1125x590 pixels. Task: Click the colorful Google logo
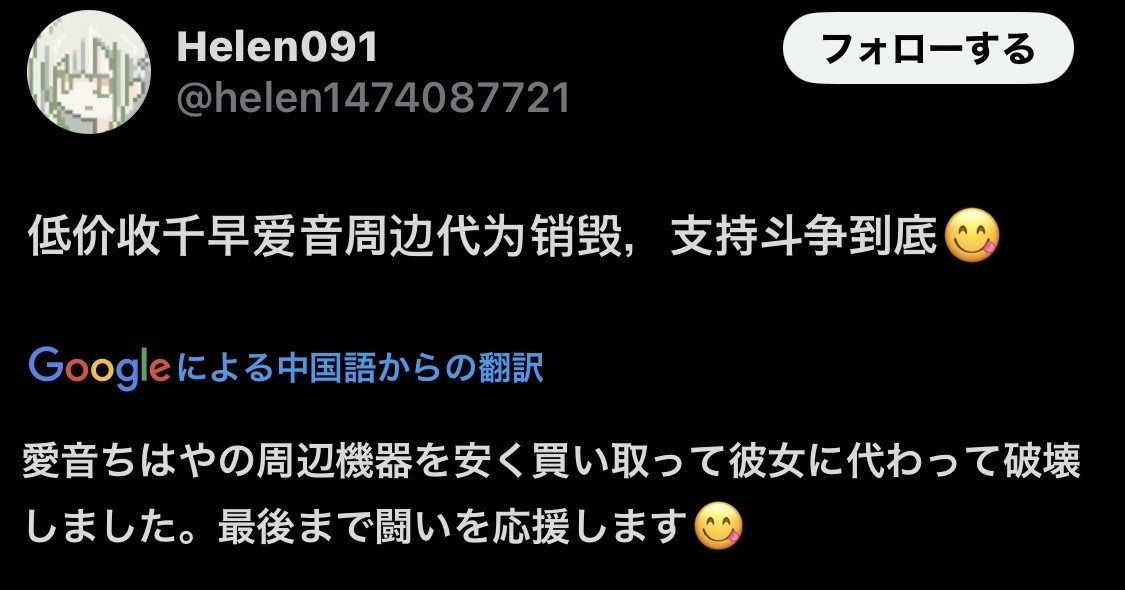pos(99,367)
